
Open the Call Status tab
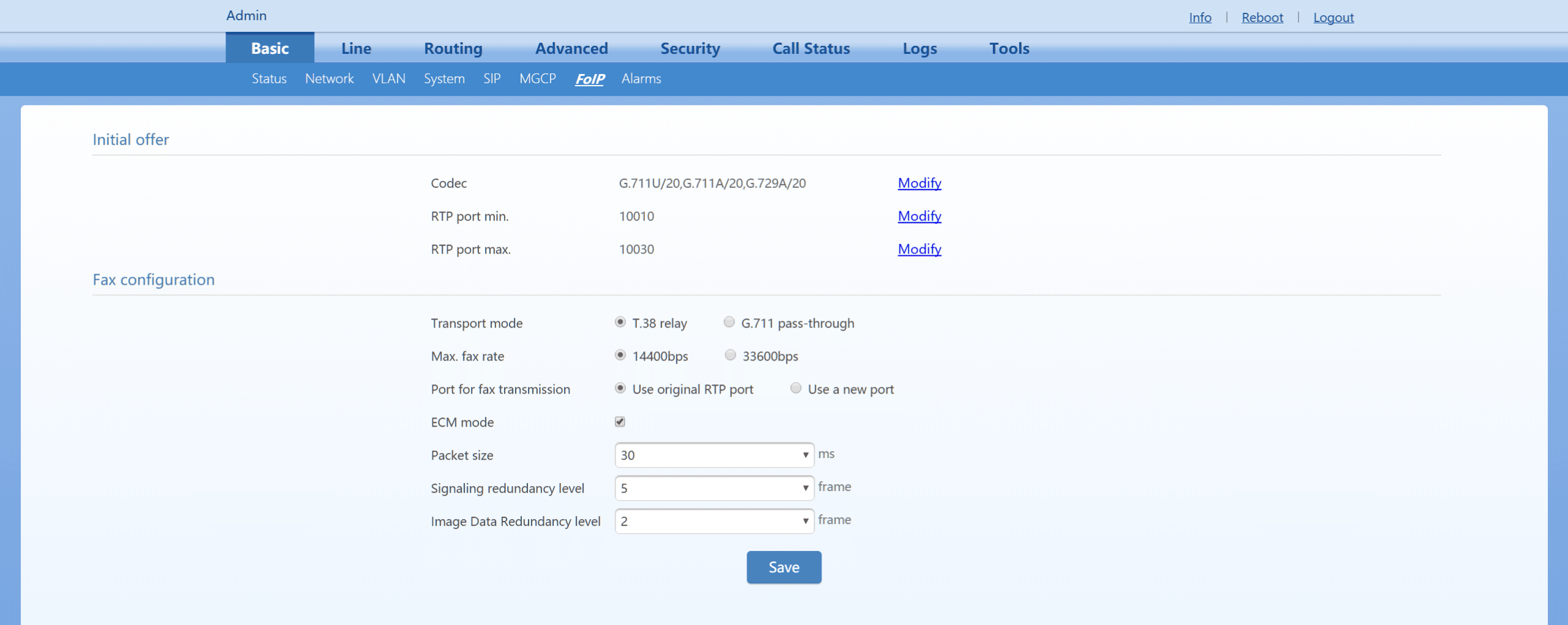tap(811, 48)
